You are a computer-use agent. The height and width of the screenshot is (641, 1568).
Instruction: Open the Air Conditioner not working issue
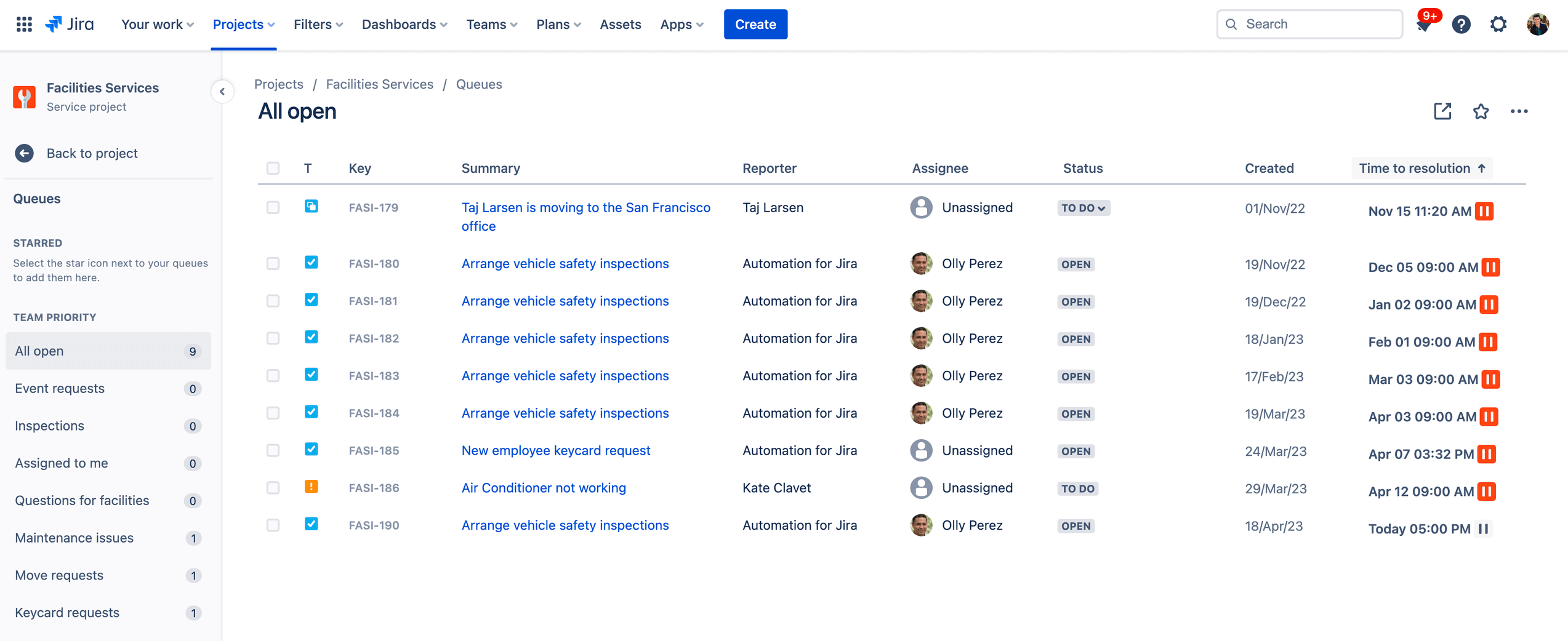pos(543,487)
